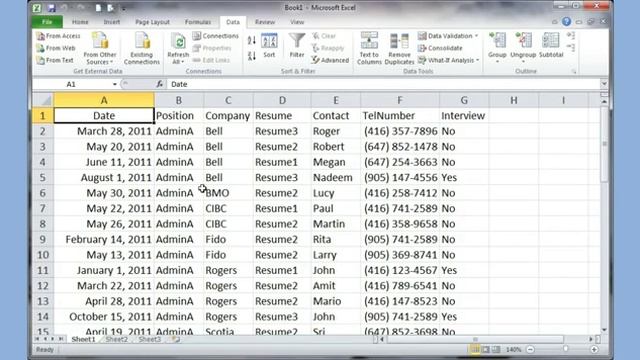Screen dimensions: 640x360
Task: Open workbook Connections
Action: (216, 36)
